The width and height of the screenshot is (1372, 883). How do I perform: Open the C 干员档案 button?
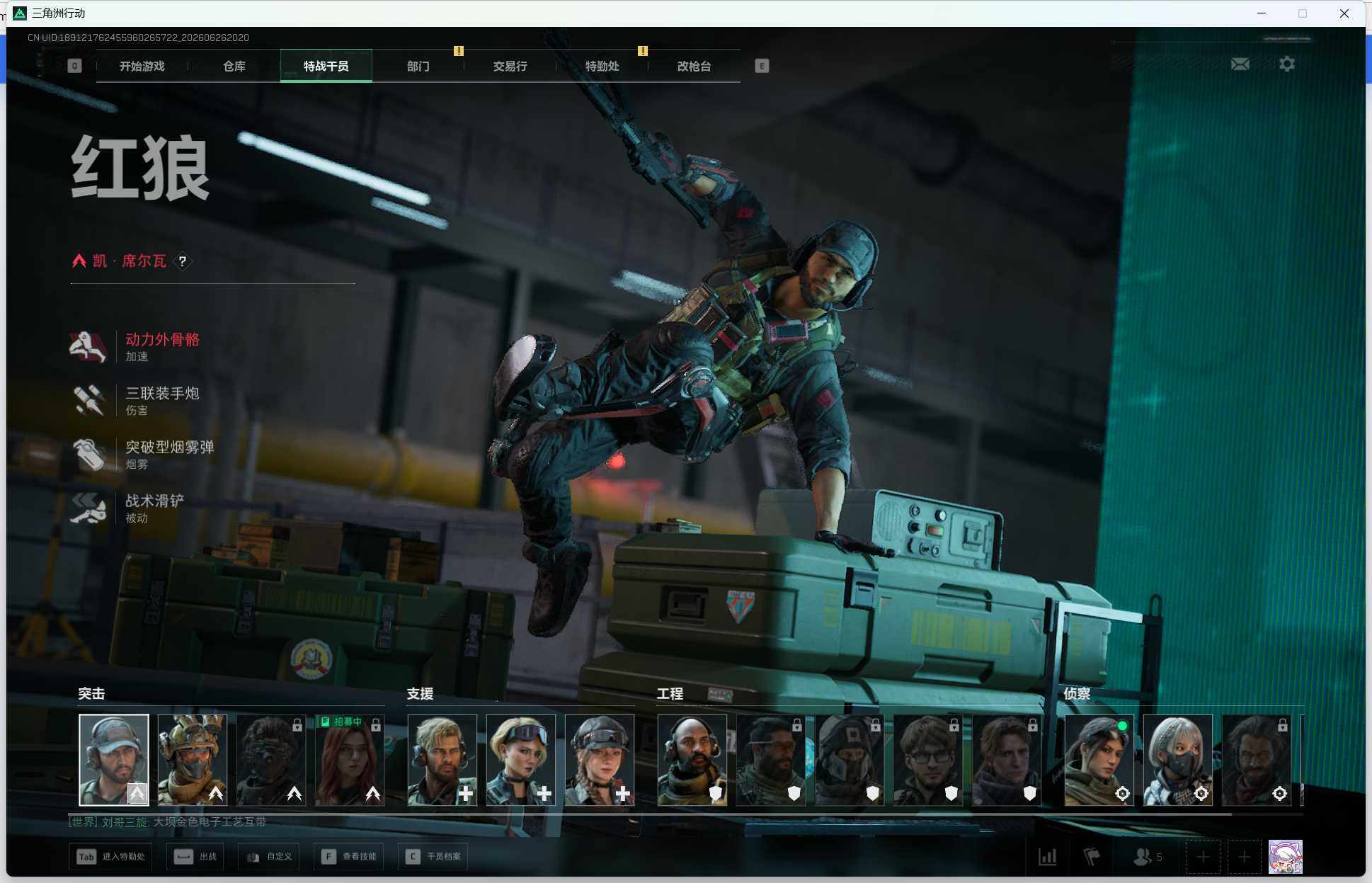pos(433,857)
